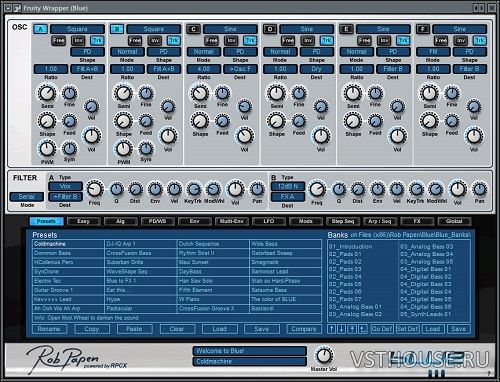
Task: Open oscillator D Dry destination dropdown
Action: [x=316, y=69]
